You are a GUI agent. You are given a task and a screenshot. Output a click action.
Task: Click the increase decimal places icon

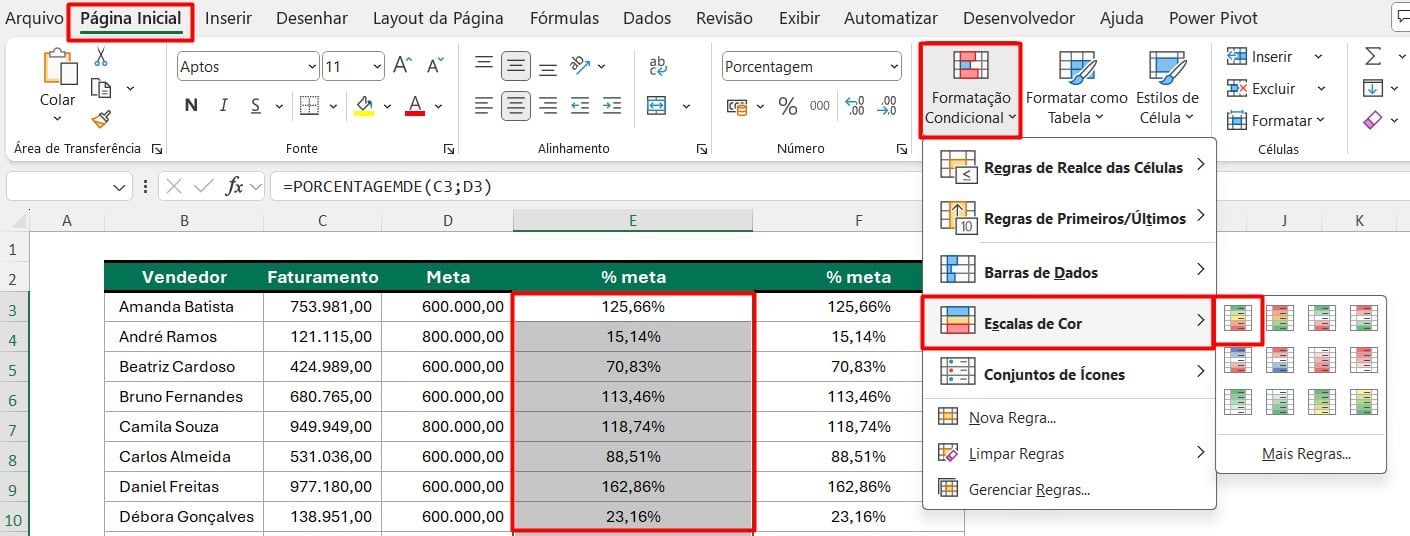coord(855,105)
